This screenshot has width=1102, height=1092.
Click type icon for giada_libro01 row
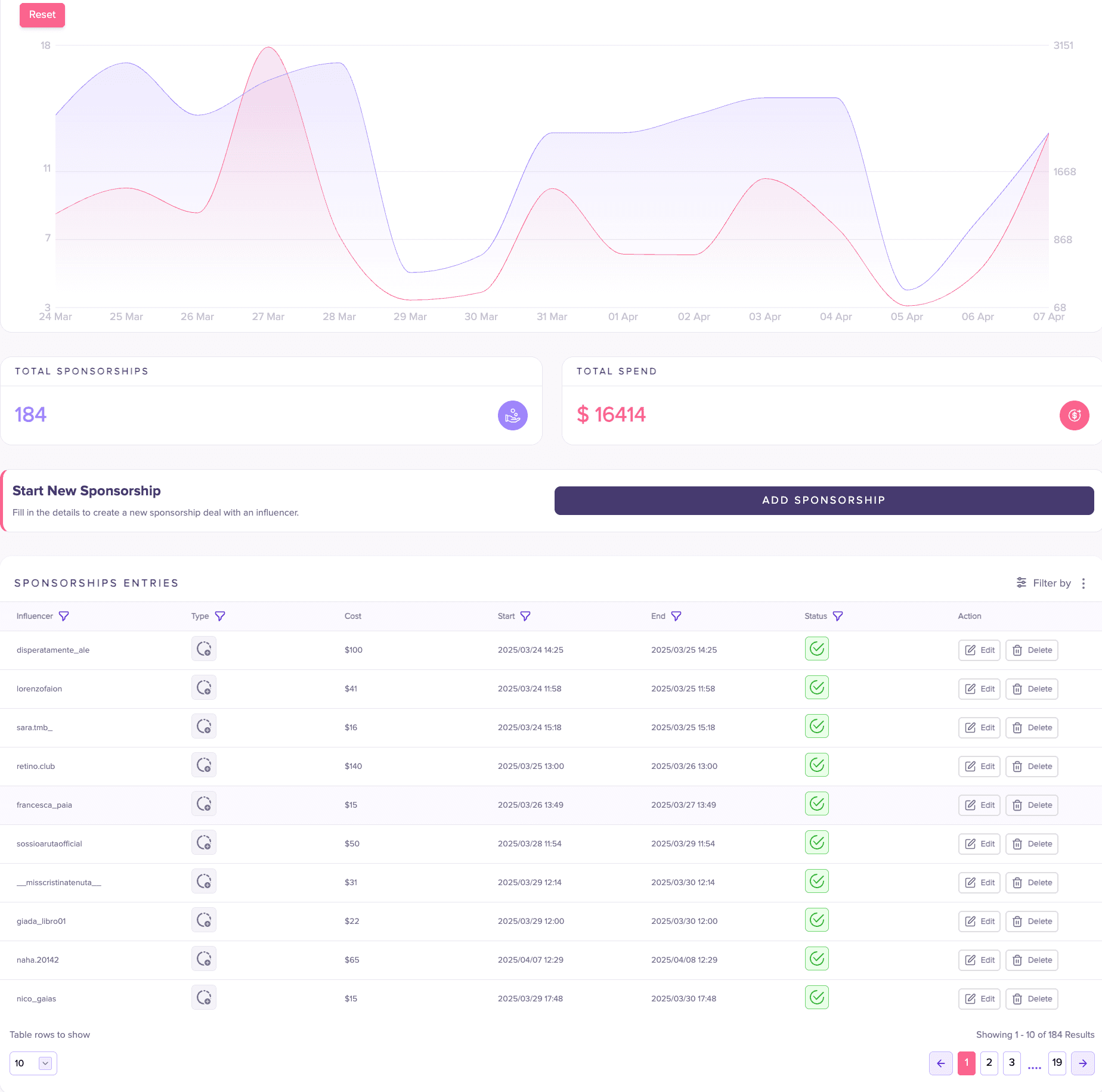click(x=204, y=920)
